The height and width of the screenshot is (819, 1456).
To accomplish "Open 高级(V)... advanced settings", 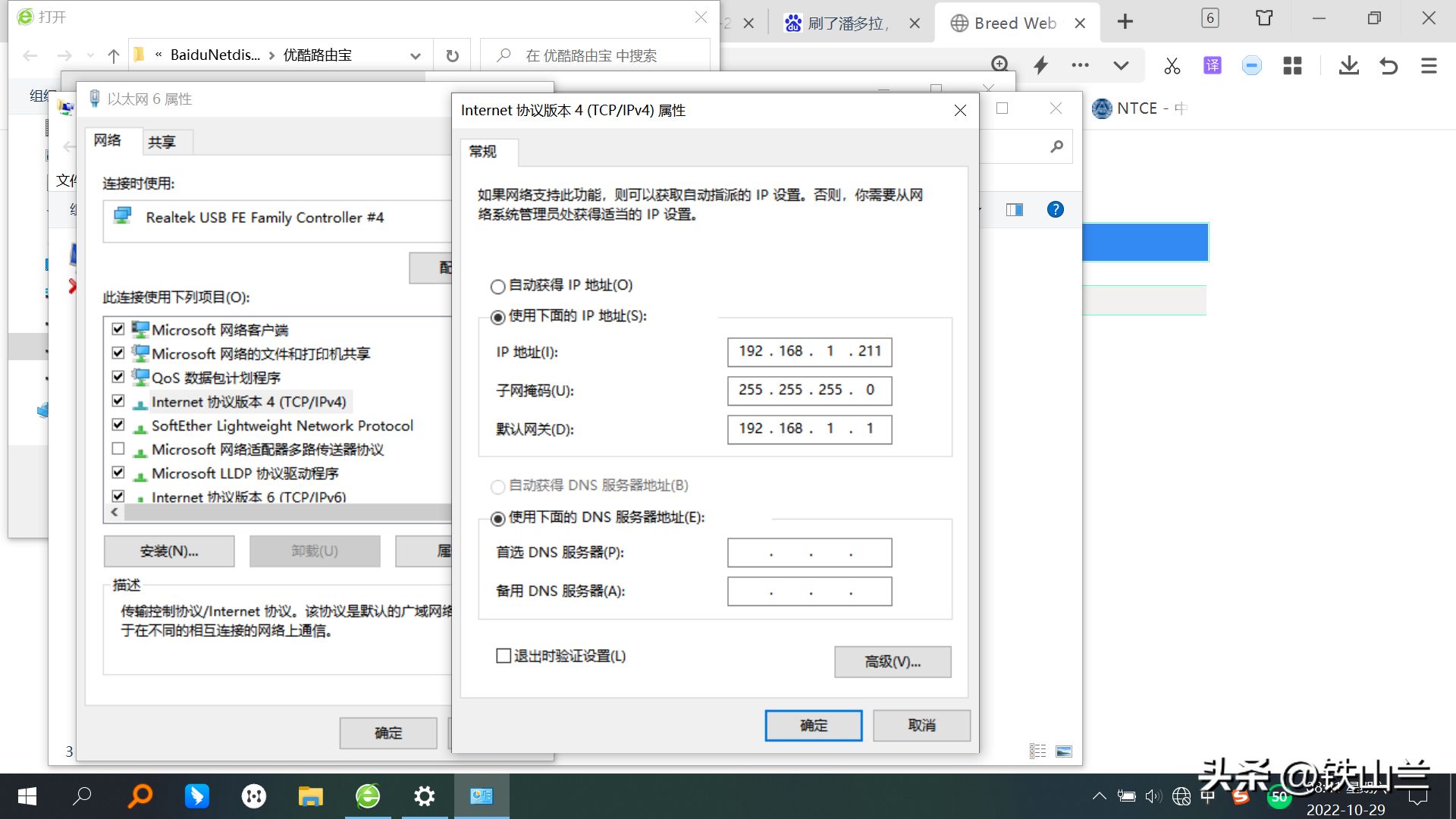I will point(893,662).
